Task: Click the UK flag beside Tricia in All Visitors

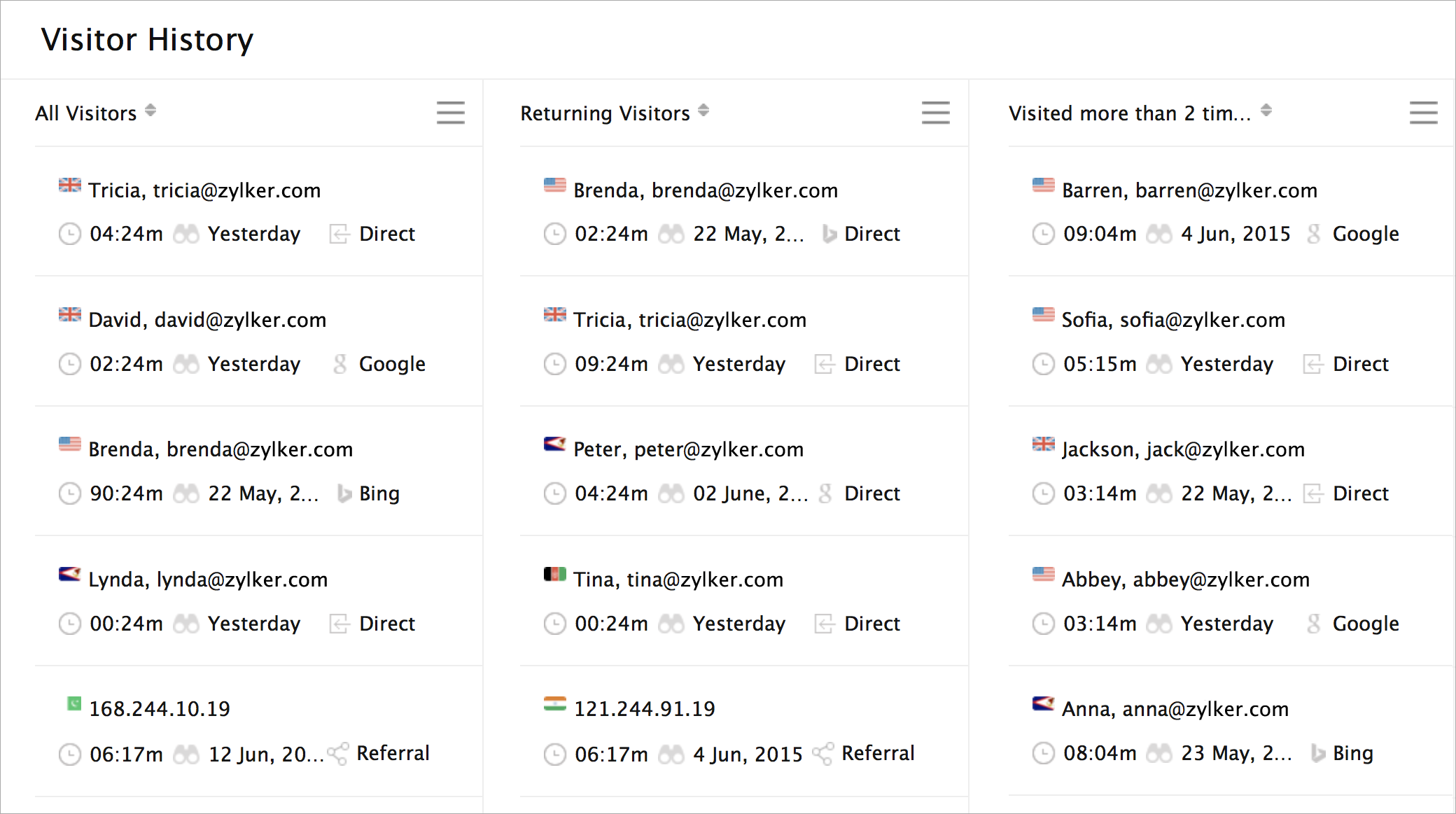Action: coord(69,185)
